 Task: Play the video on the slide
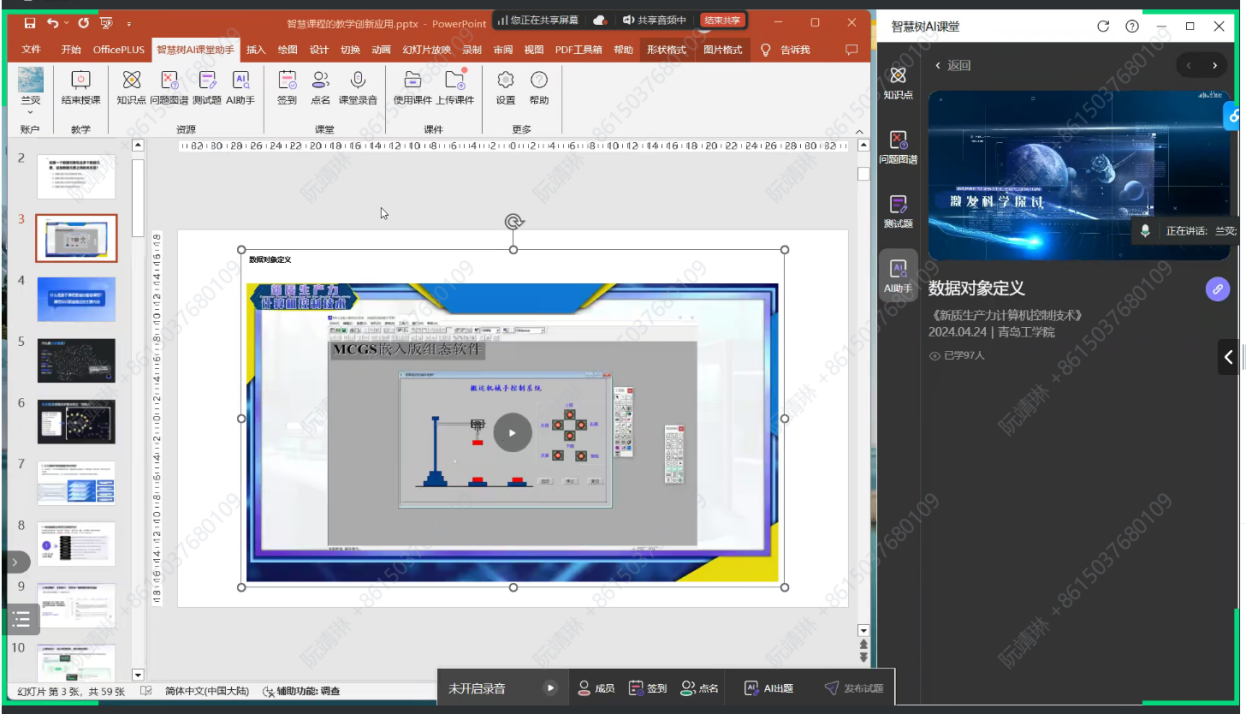click(x=512, y=433)
